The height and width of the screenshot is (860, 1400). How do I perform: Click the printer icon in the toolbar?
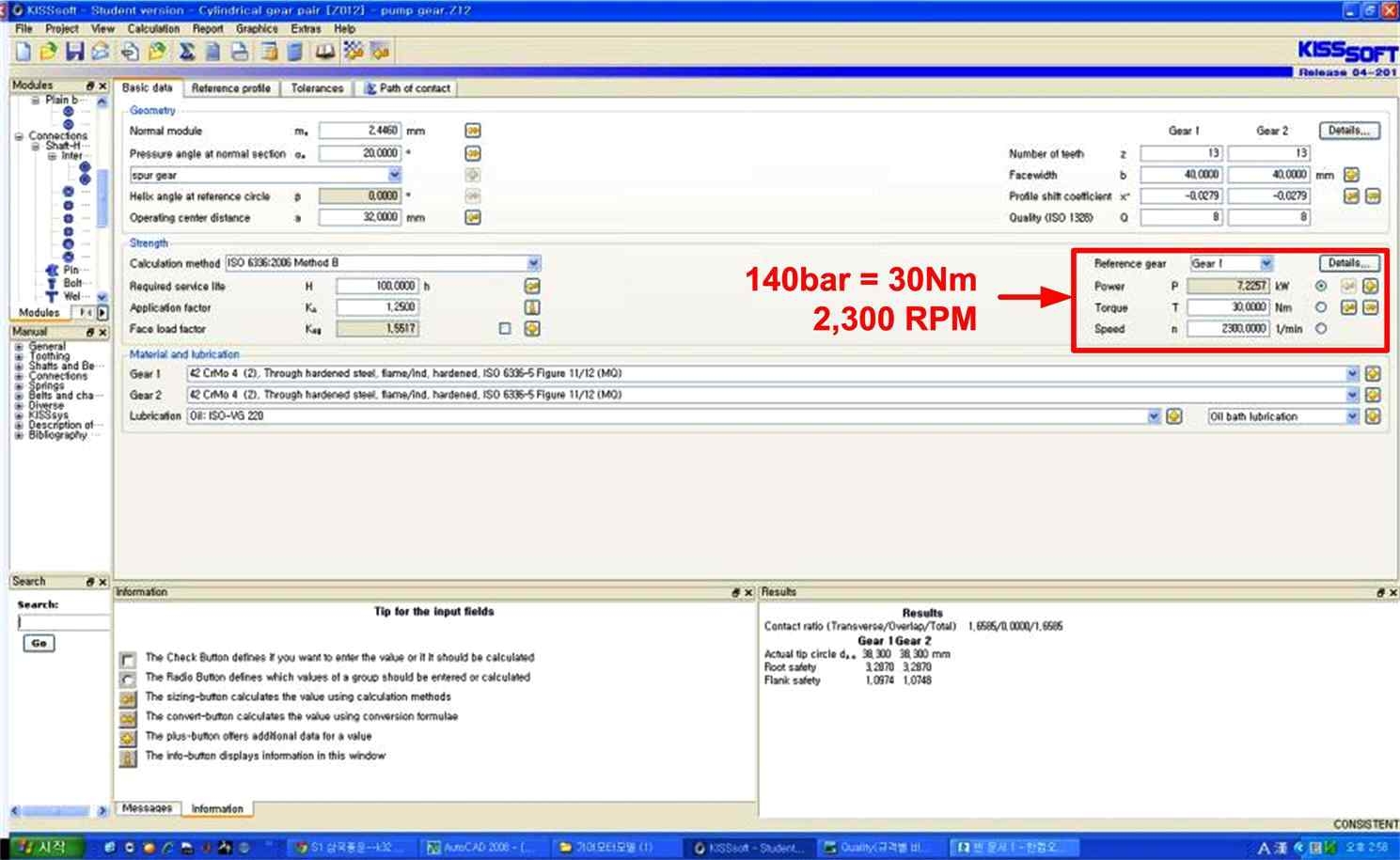(x=240, y=52)
